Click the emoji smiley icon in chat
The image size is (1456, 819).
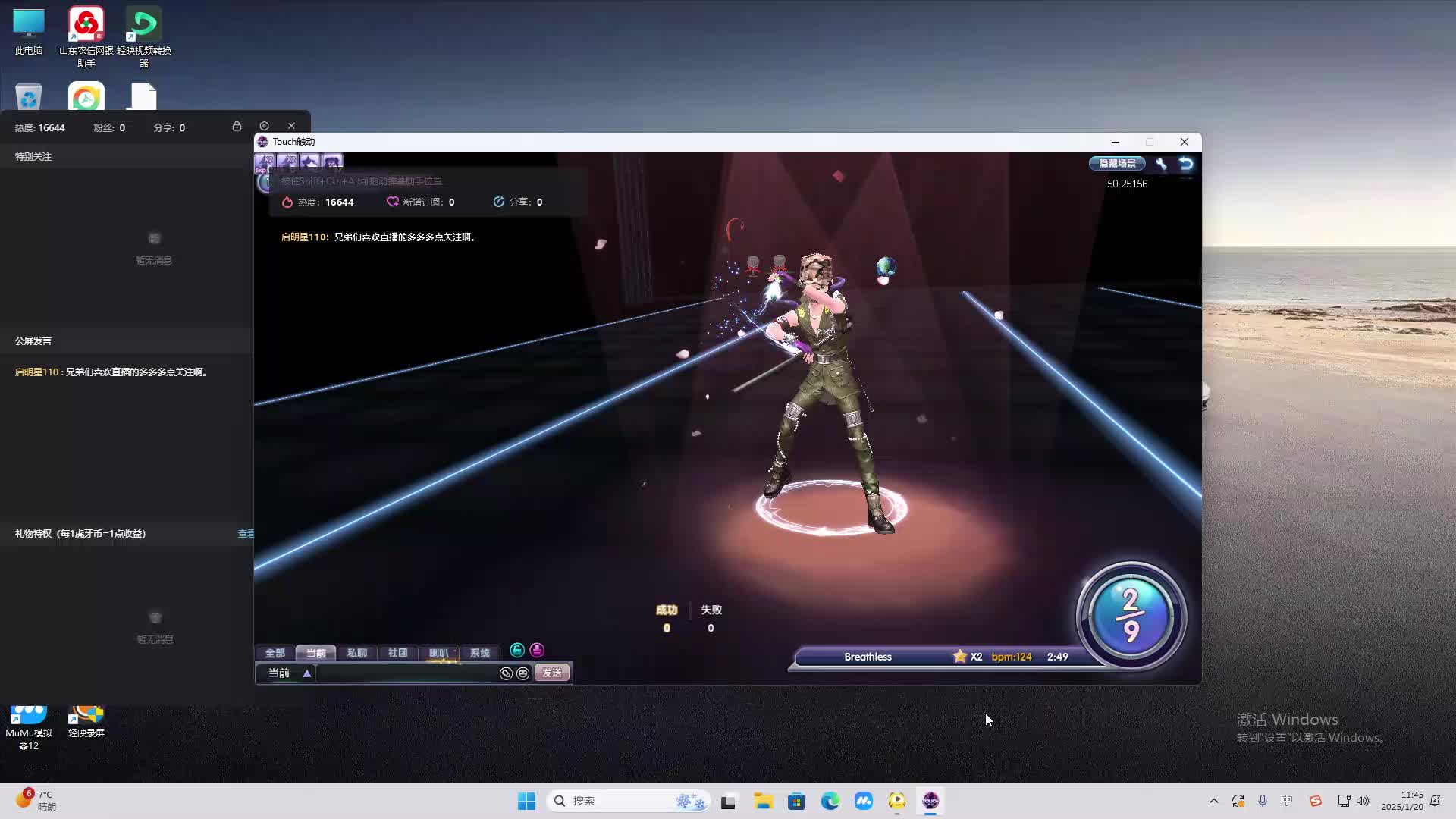pyautogui.click(x=522, y=673)
